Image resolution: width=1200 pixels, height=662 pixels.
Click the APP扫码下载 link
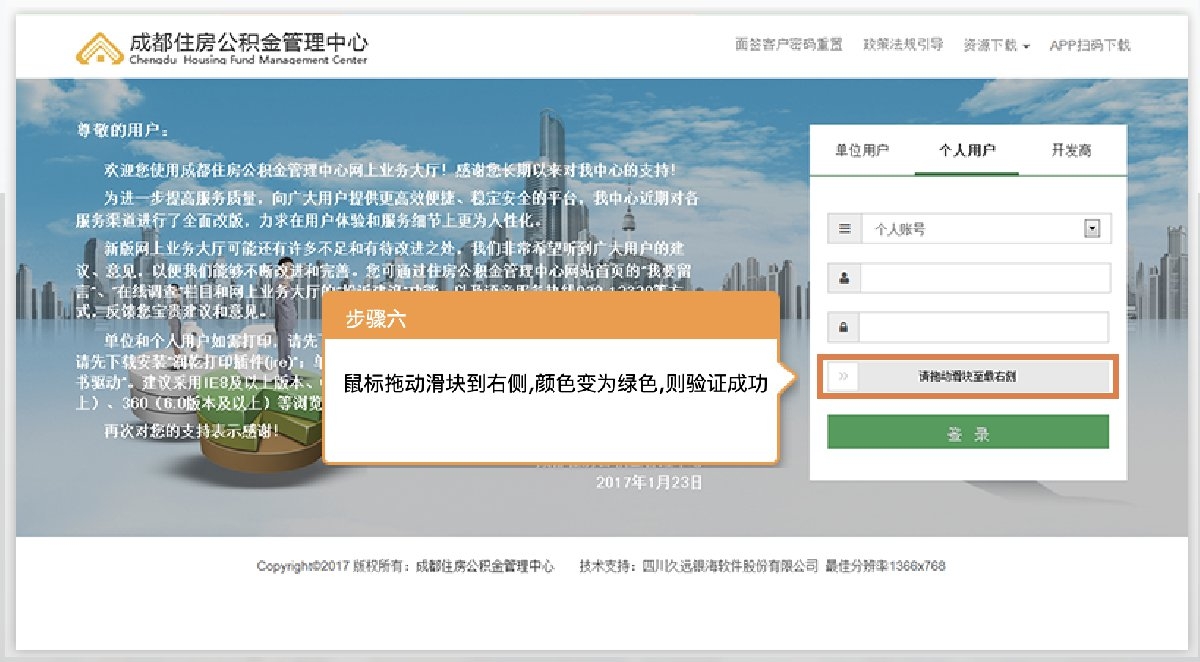tap(1089, 45)
